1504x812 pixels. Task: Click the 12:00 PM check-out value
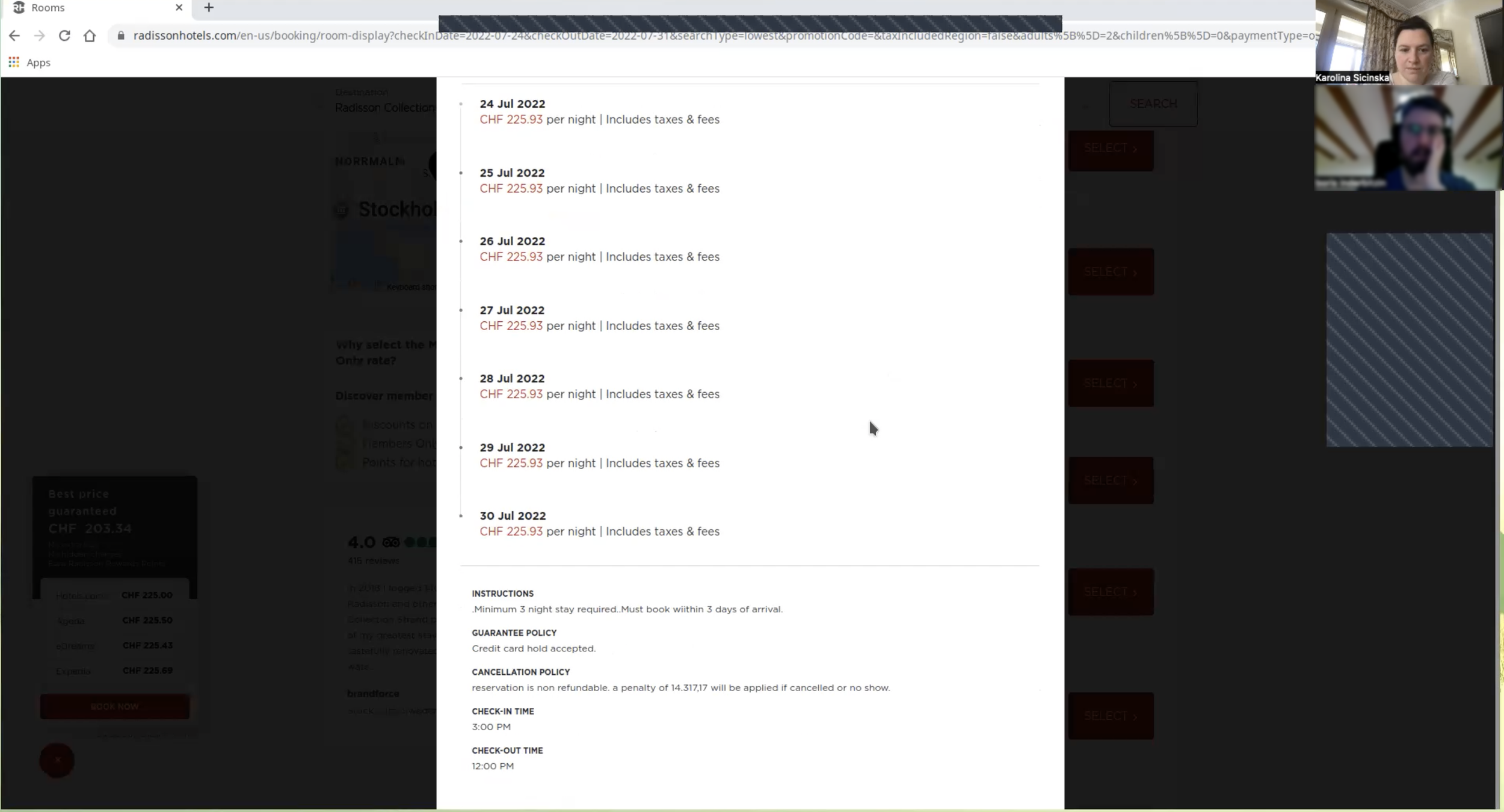[x=493, y=766]
